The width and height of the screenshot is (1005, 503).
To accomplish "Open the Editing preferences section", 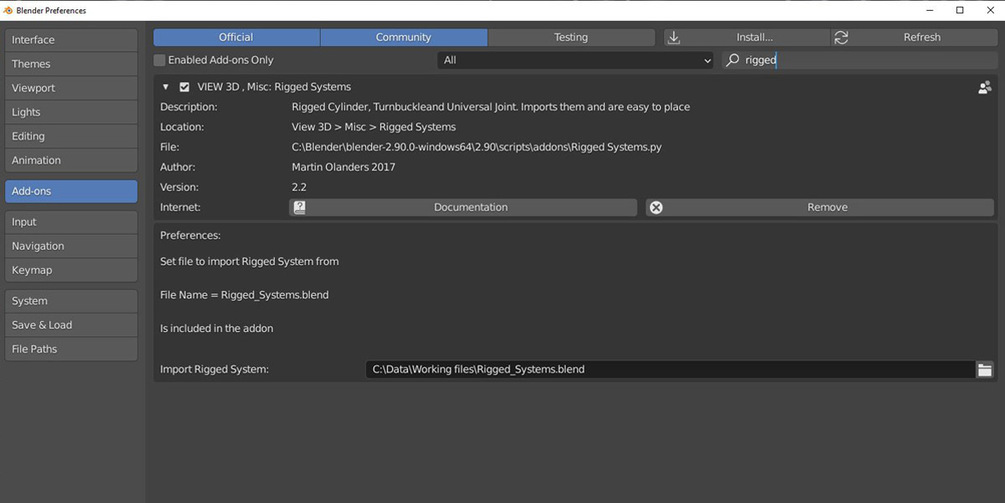I will point(71,136).
